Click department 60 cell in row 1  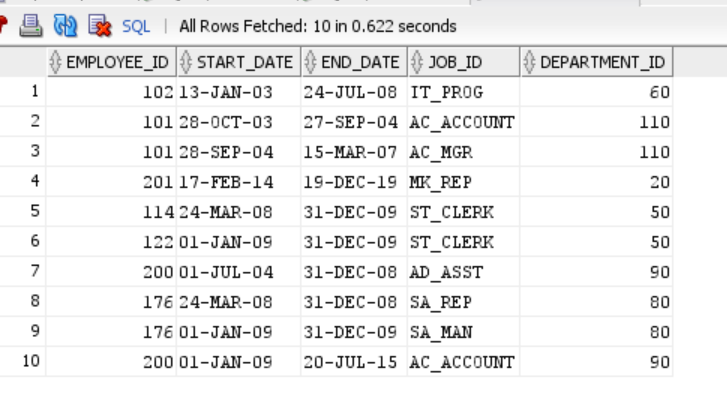point(596,92)
